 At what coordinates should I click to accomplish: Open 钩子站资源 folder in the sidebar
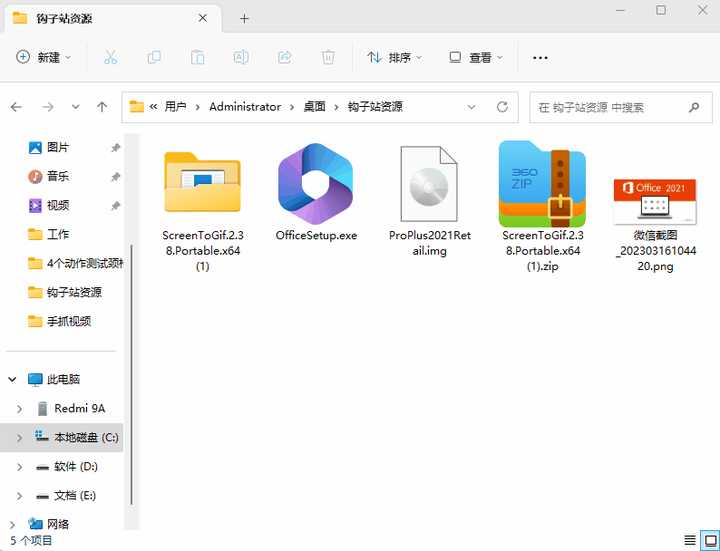[65, 292]
